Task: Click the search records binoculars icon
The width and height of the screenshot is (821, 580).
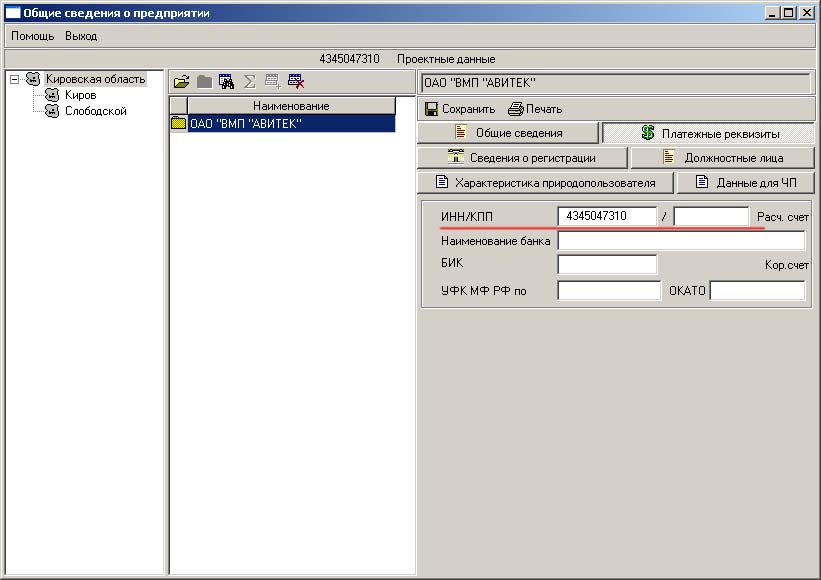Action: 226,82
